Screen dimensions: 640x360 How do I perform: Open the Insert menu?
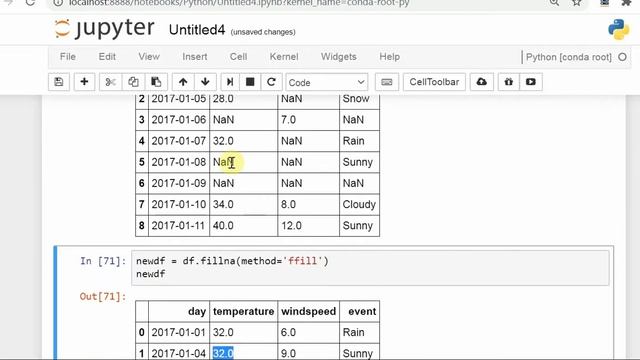pos(195,57)
